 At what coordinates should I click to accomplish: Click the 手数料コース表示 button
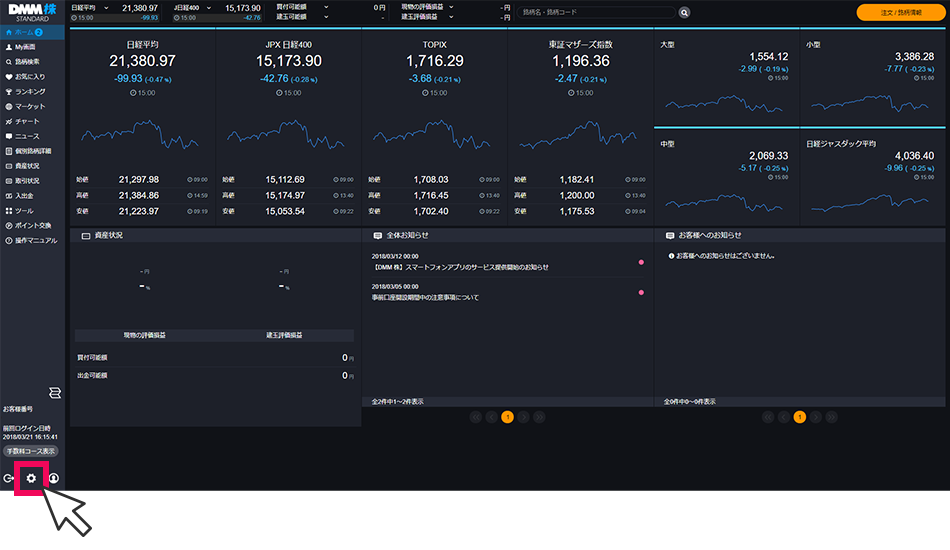[32, 452]
